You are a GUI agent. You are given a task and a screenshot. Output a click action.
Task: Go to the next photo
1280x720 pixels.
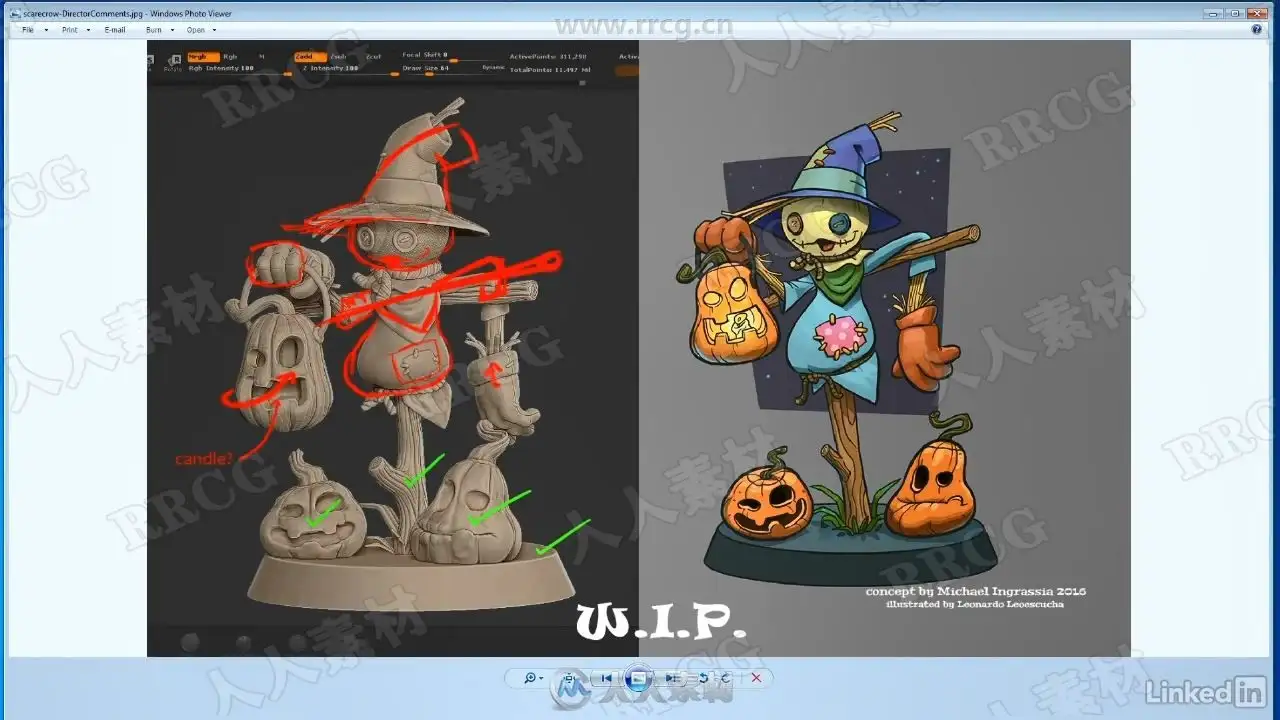point(672,678)
